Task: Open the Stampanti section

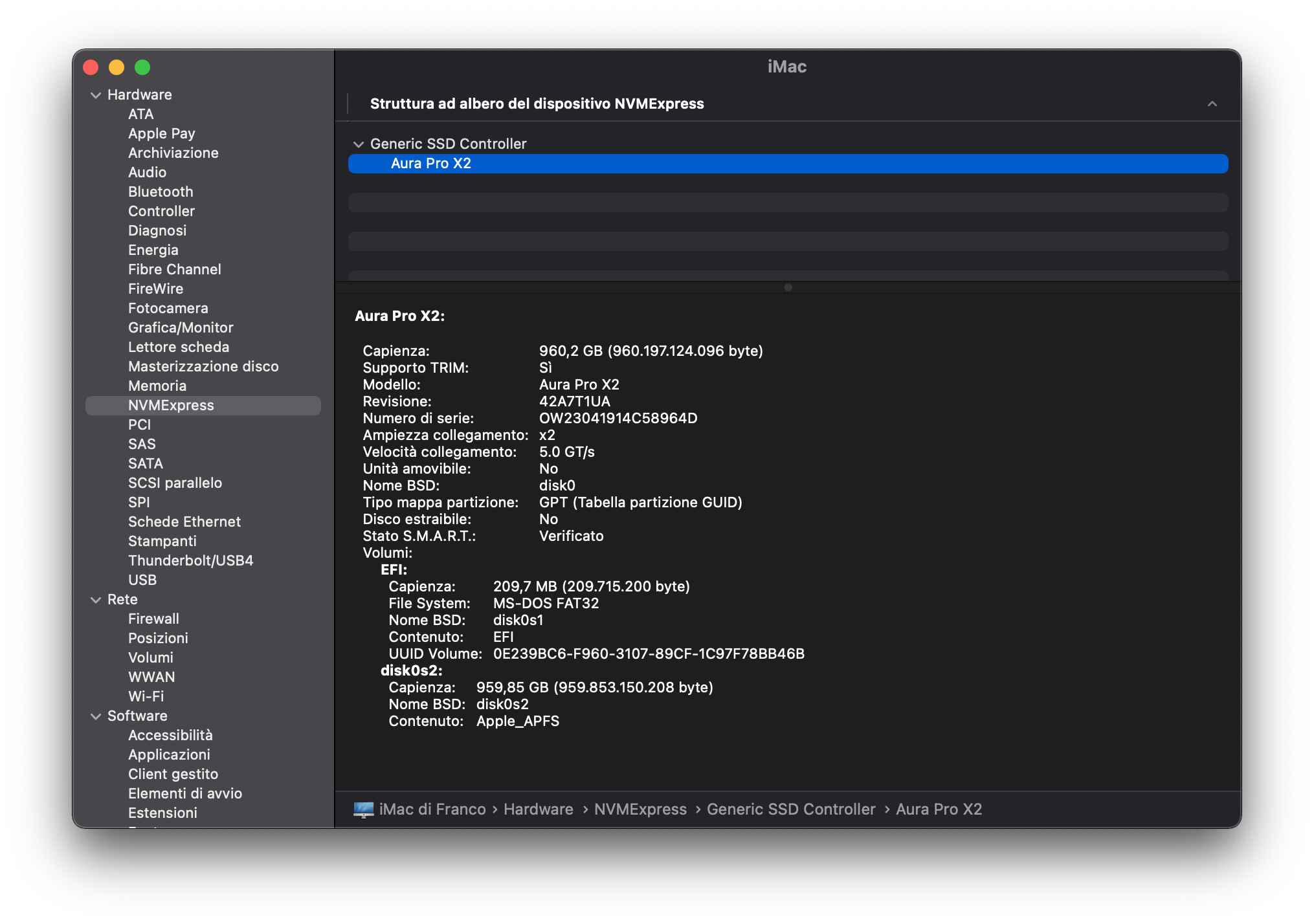Action: tap(162, 541)
